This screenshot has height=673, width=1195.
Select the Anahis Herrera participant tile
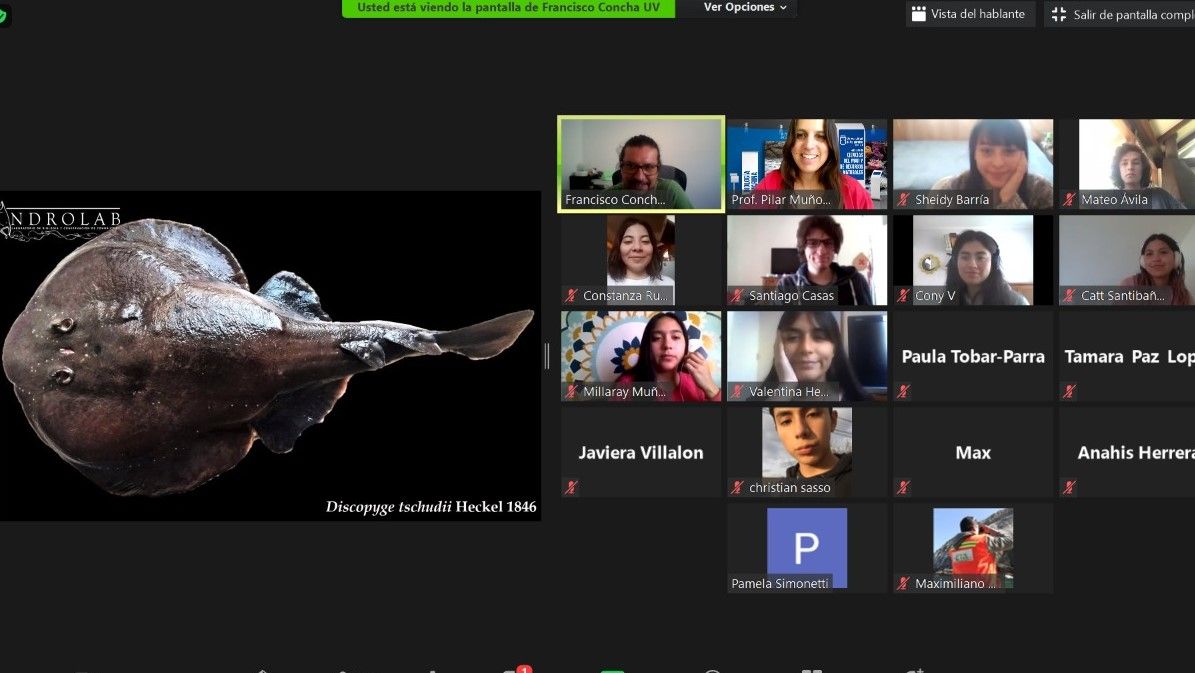point(1128,452)
